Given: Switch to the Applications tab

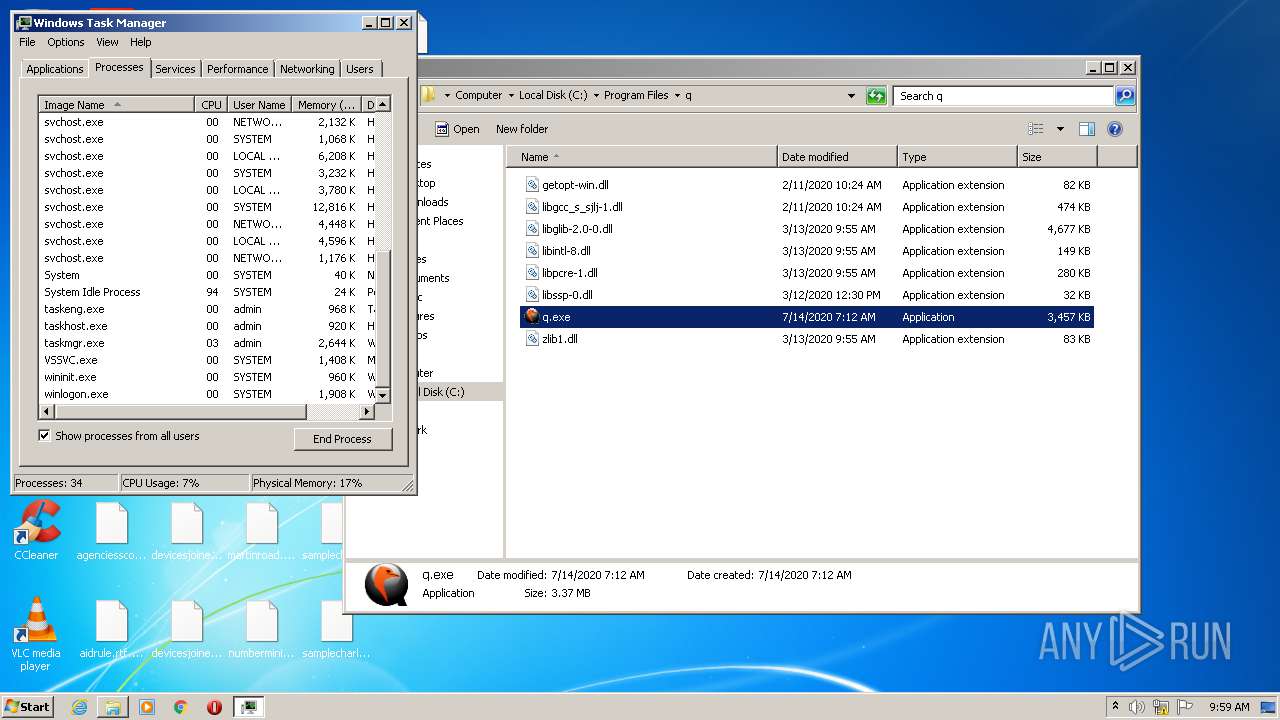Looking at the screenshot, I should pyautogui.click(x=54, y=69).
